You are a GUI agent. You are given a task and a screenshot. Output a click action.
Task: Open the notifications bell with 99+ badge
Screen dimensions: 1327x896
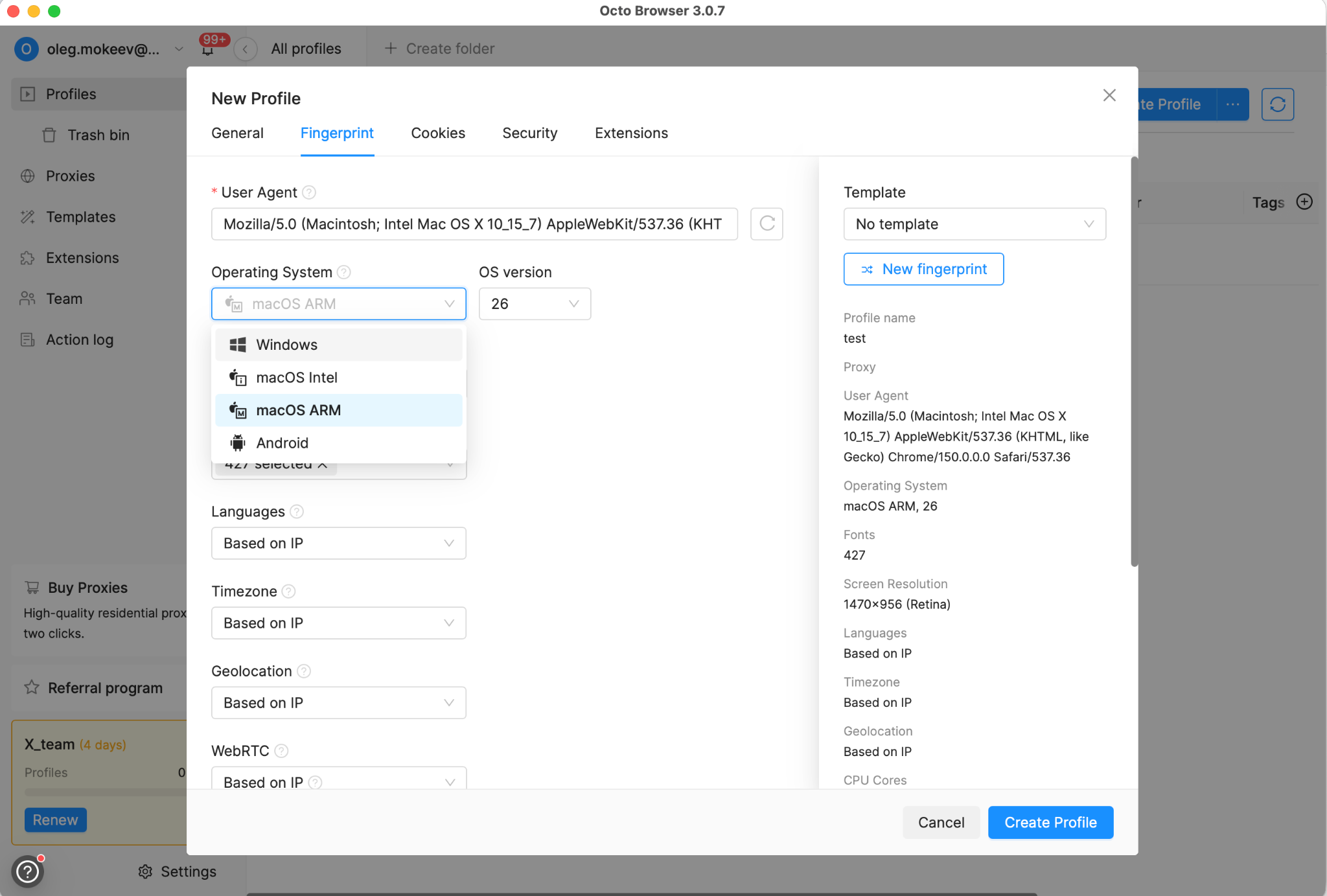pos(209,48)
